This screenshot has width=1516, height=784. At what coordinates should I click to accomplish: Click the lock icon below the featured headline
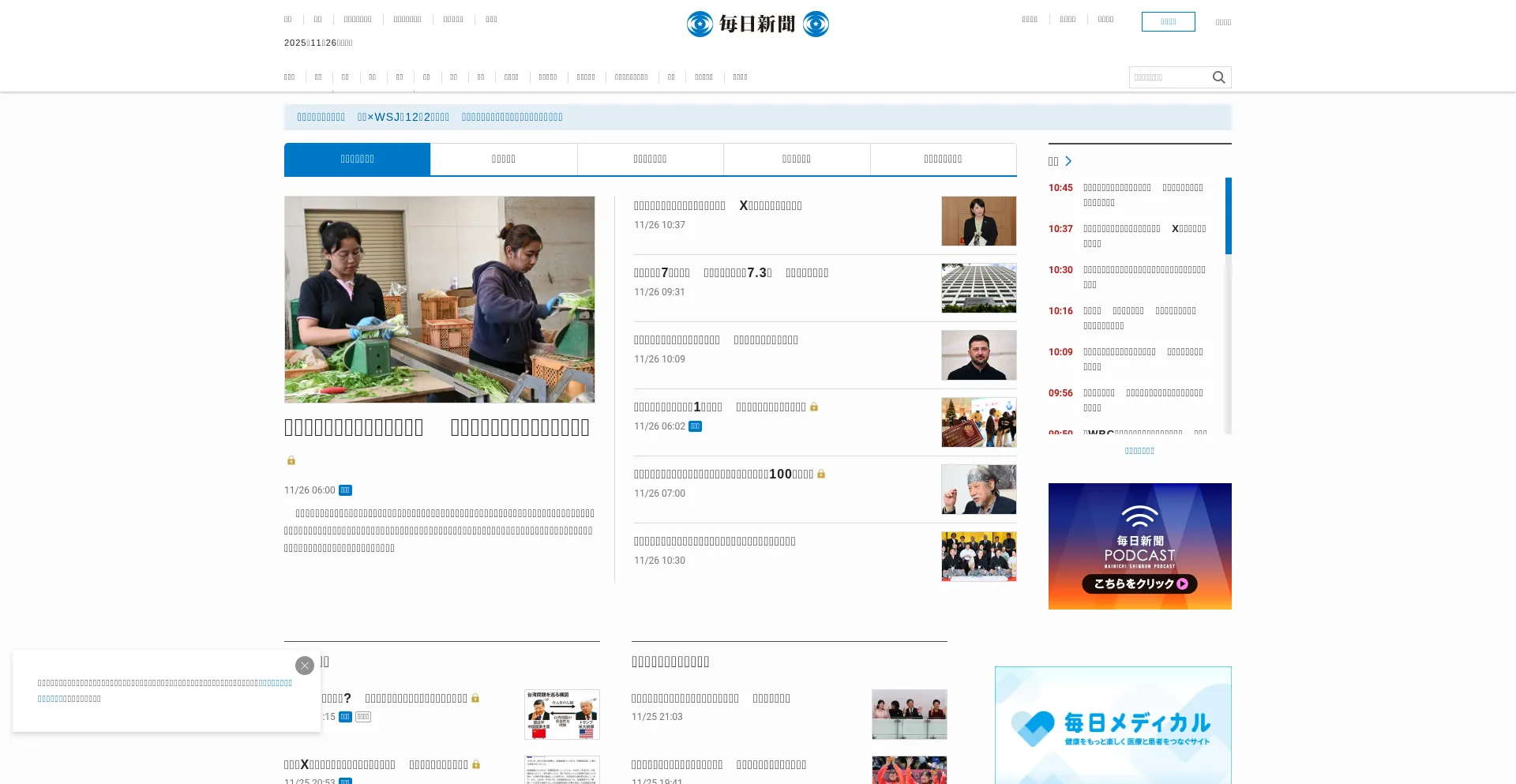point(291,460)
